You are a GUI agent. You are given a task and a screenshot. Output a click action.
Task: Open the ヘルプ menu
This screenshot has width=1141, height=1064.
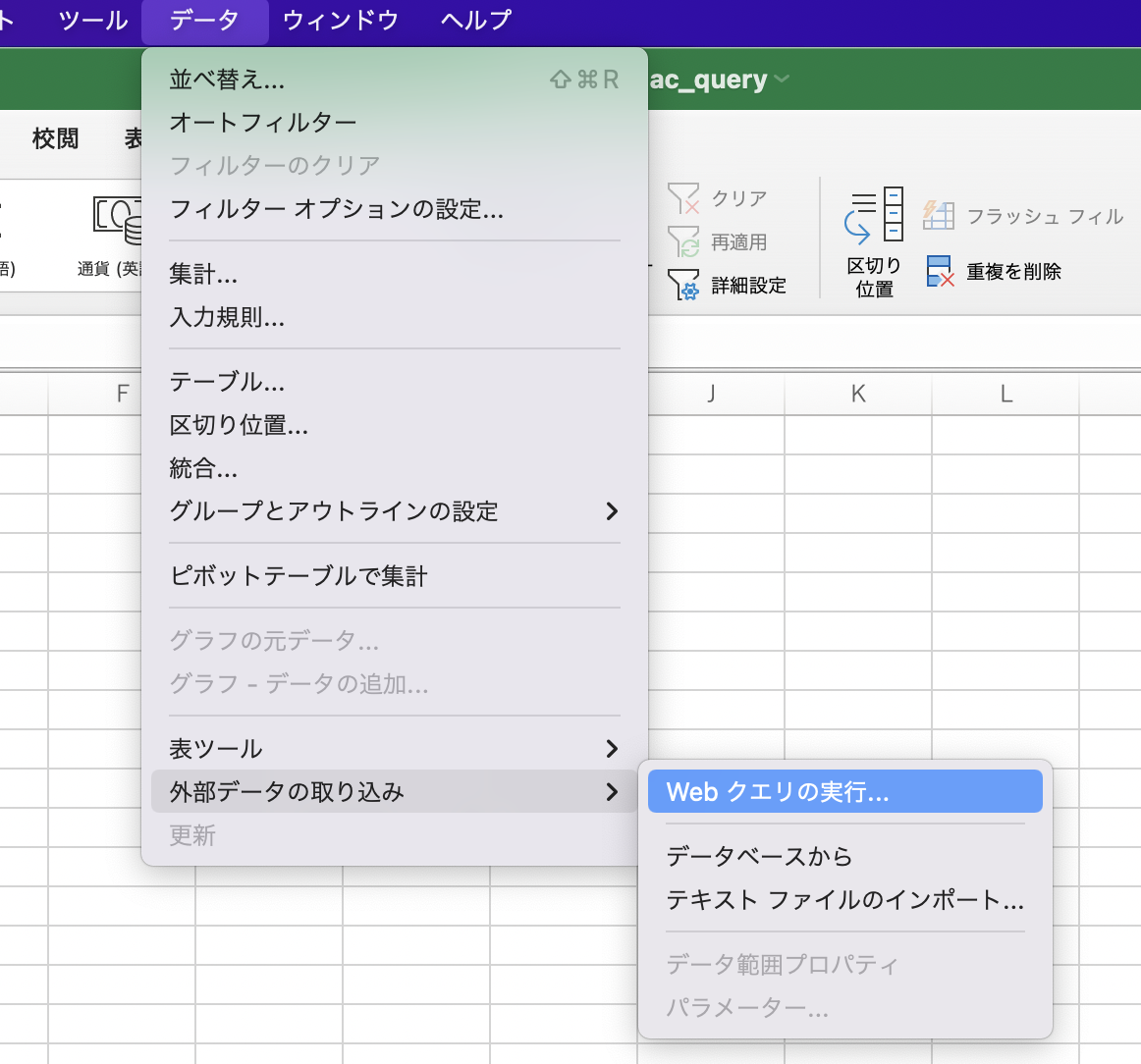[x=476, y=21]
